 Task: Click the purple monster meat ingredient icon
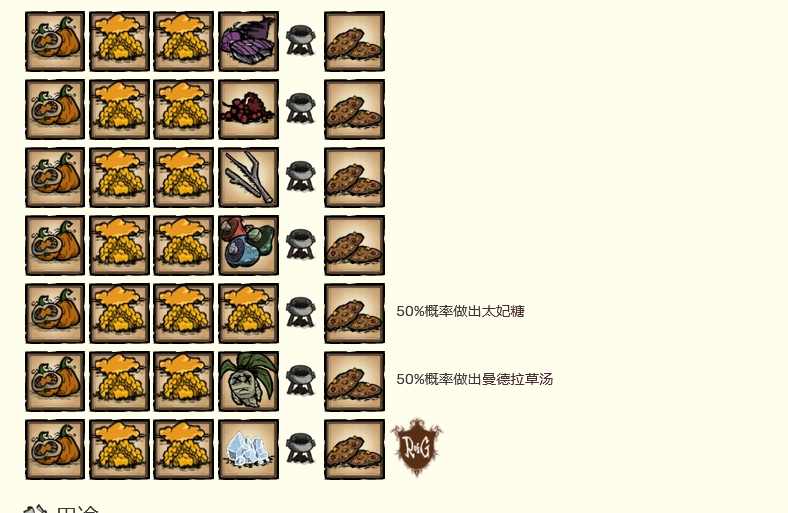[248, 41]
